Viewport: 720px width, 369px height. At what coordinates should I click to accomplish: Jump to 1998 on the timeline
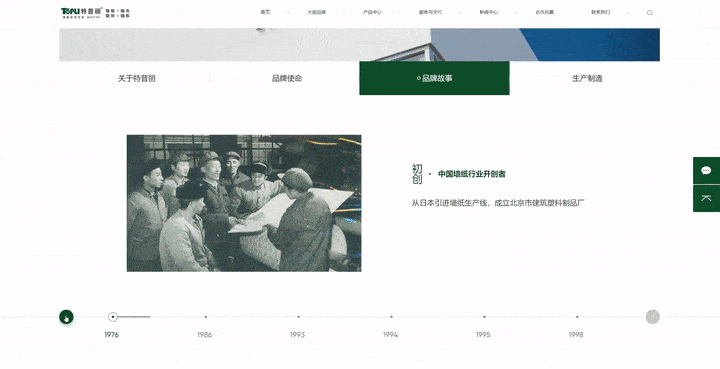coord(576,335)
